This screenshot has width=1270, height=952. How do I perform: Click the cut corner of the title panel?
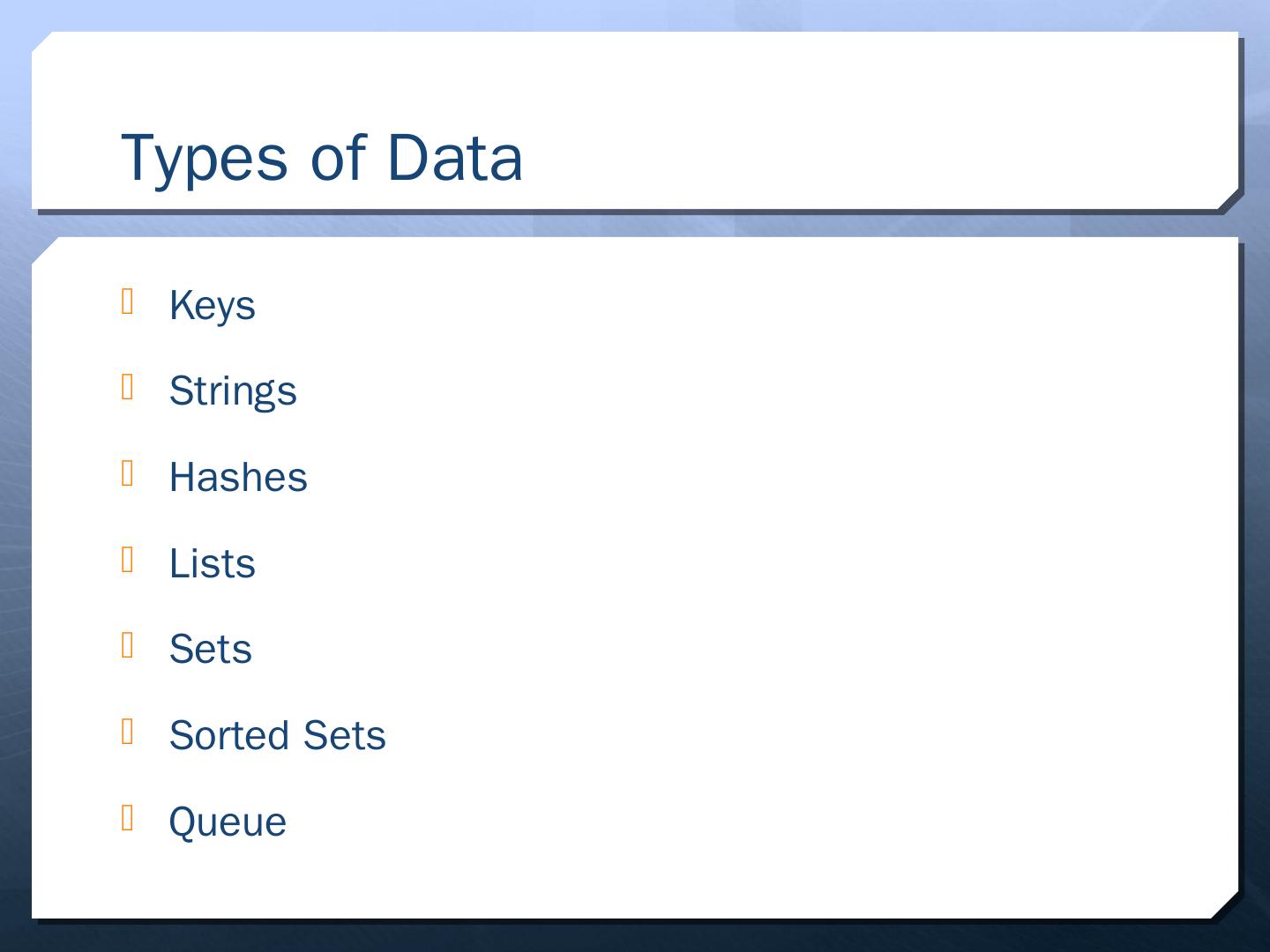pos(1227,200)
